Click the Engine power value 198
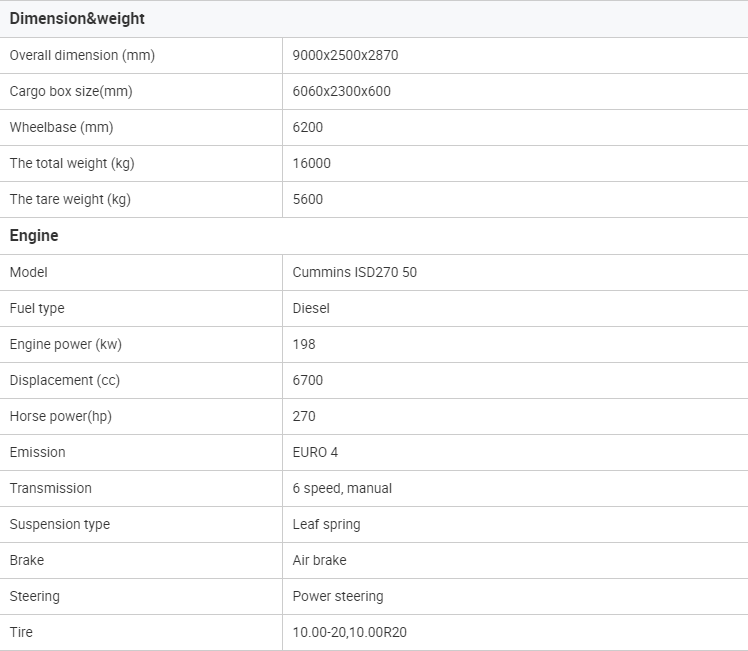 pyautogui.click(x=304, y=344)
